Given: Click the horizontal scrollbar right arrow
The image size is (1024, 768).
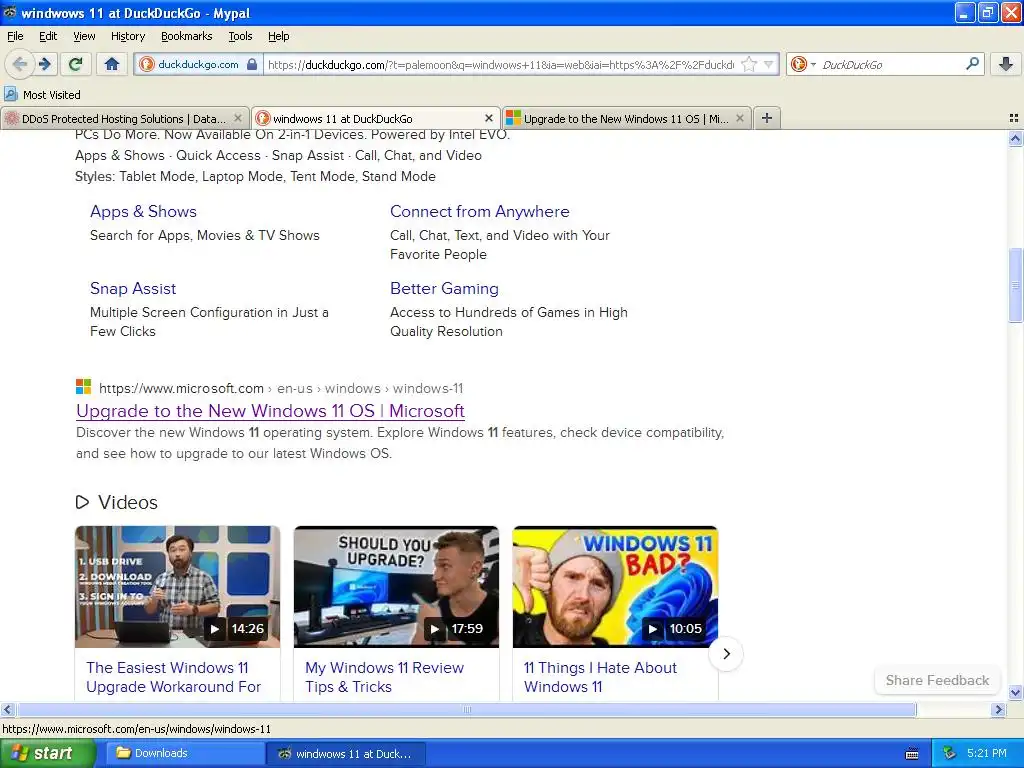Looking at the screenshot, I should click(x=998, y=709).
